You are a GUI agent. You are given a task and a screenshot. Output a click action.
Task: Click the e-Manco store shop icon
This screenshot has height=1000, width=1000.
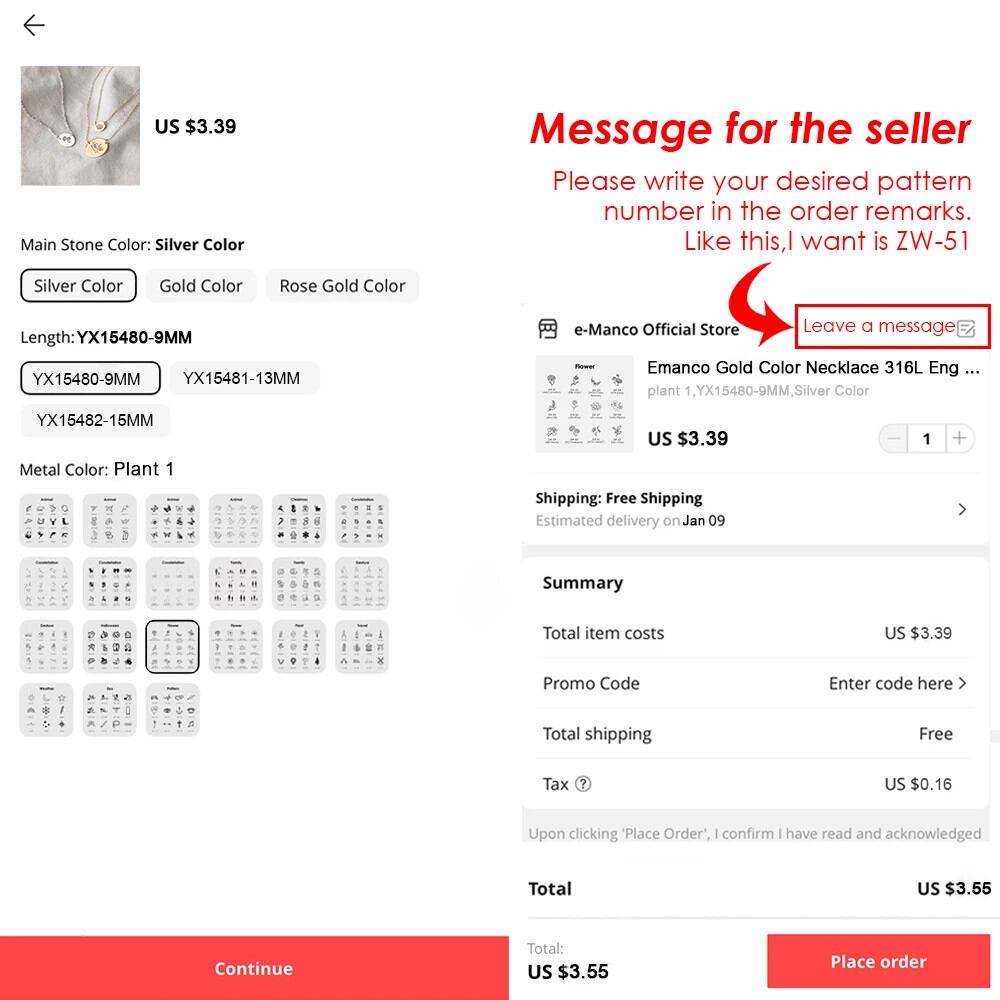547,328
